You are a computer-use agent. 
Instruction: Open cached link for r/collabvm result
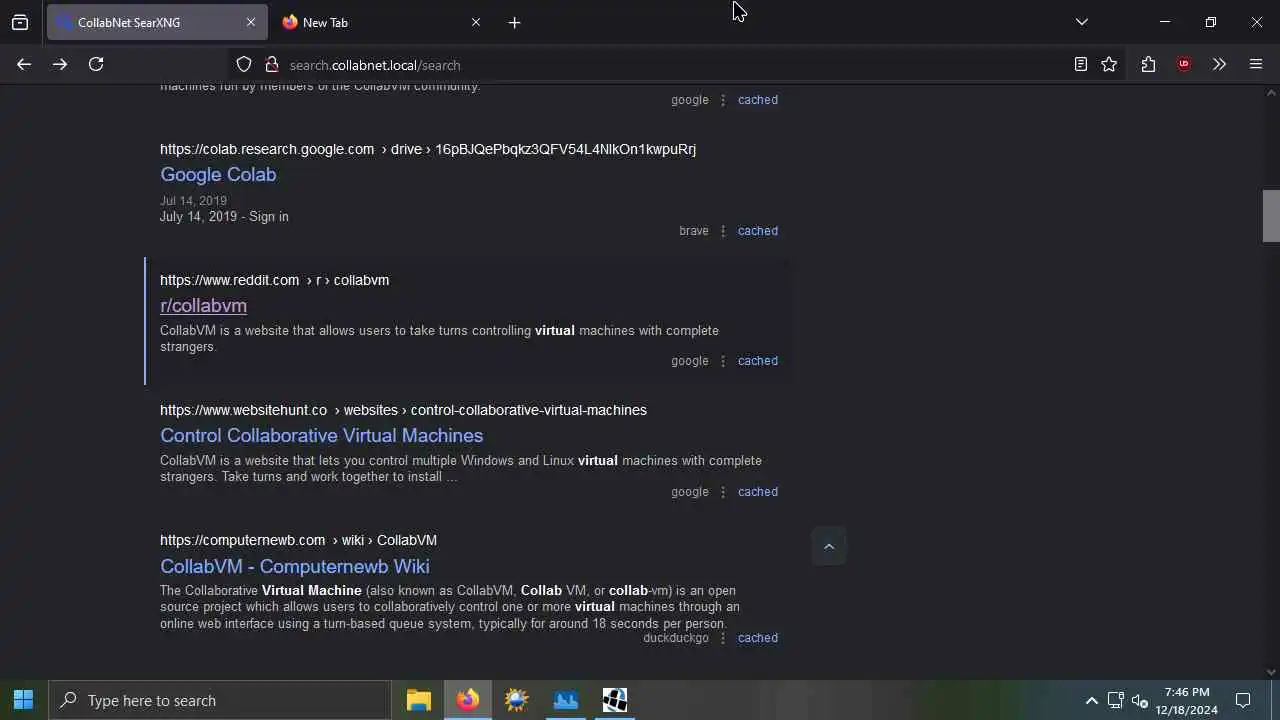coord(757,361)
